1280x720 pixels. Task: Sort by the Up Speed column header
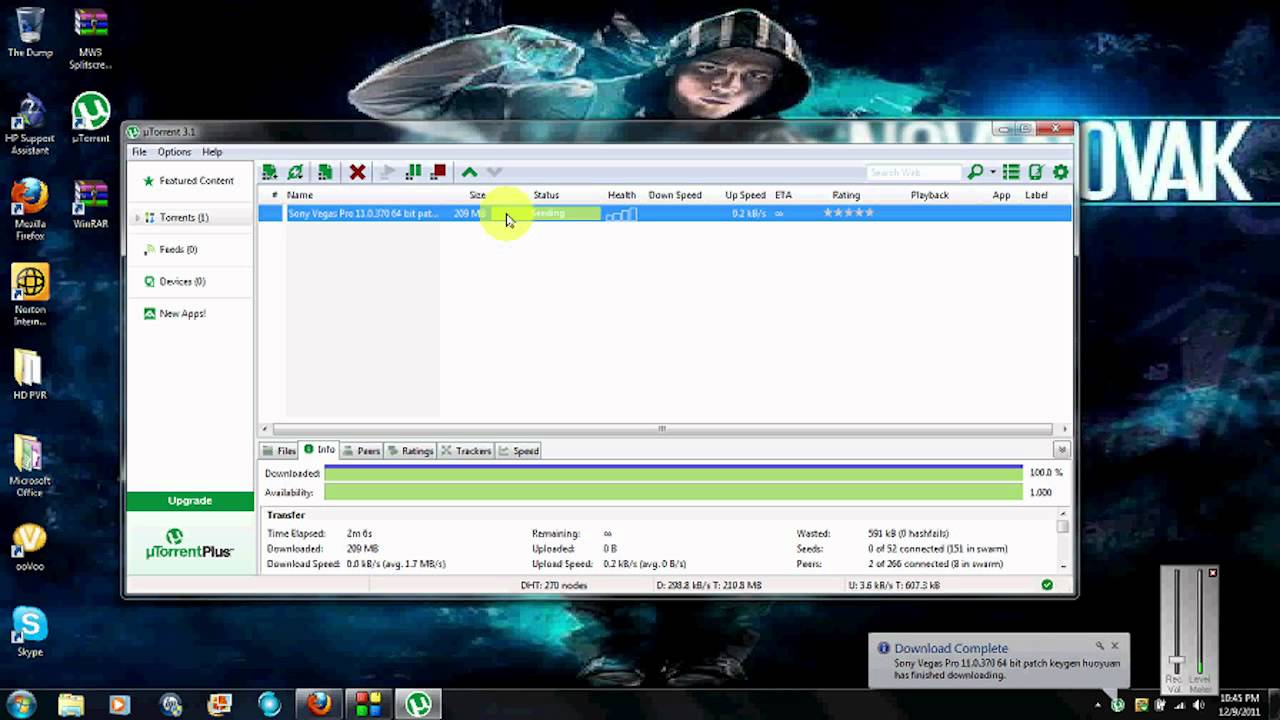point(745,195)
